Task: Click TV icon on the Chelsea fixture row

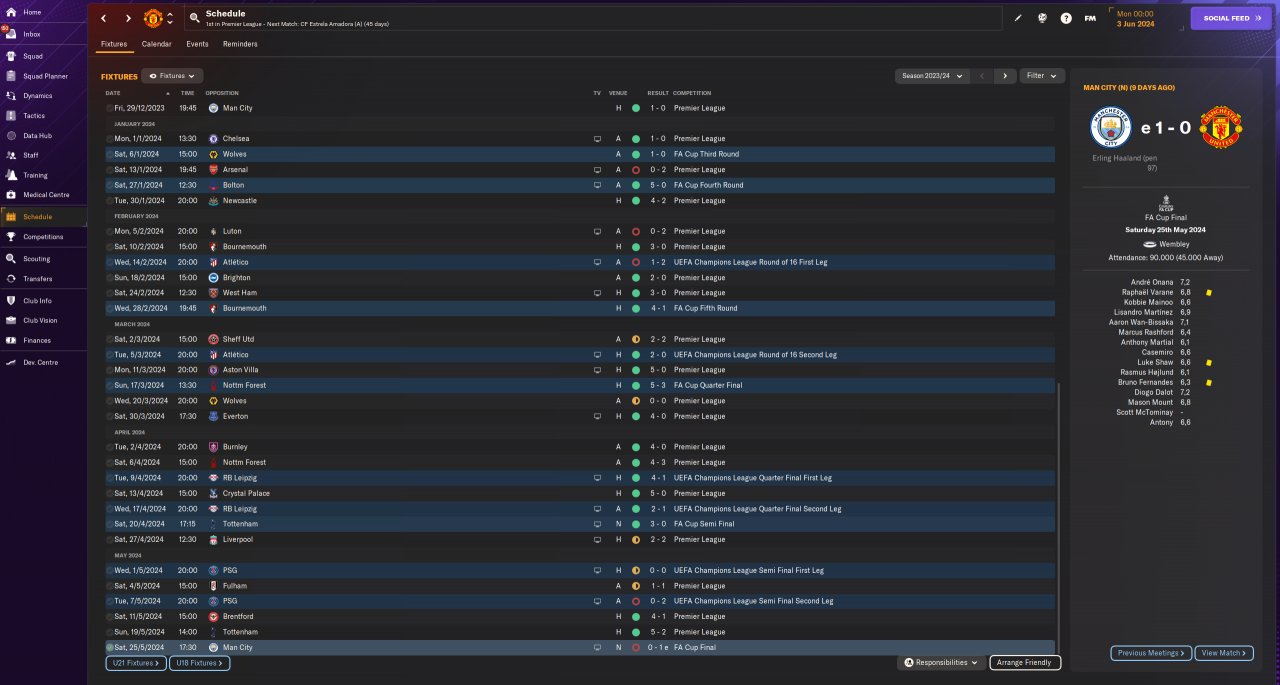Action: point(597,139)
